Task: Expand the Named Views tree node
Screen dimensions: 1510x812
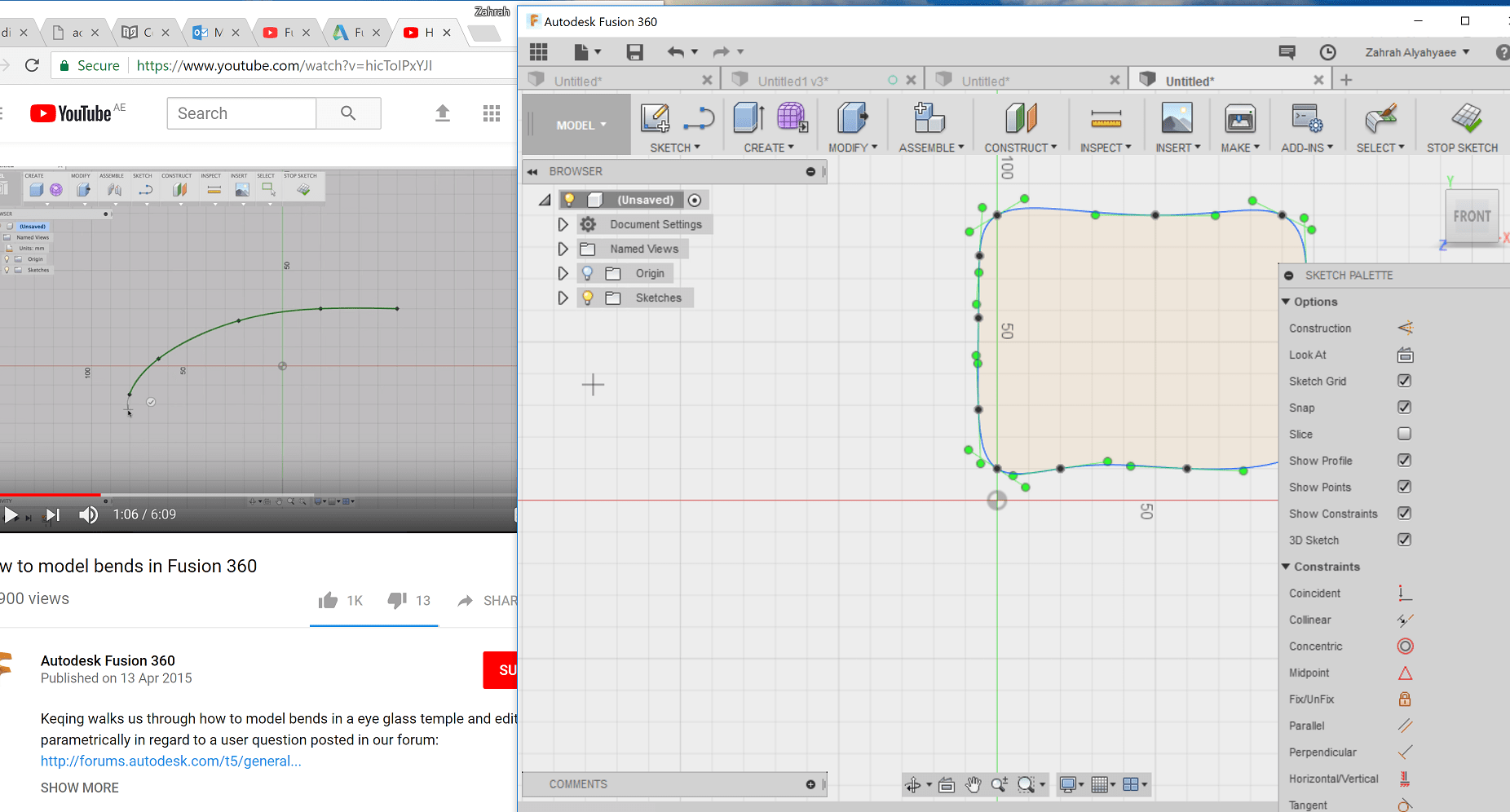Action: 563,249
